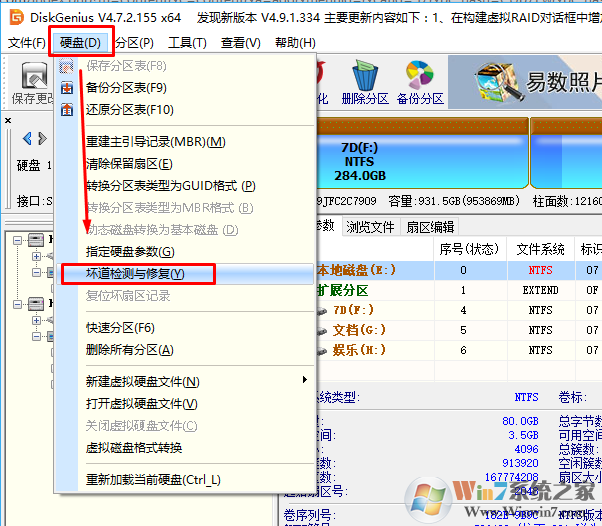602x526 pixels.
Task: Open the submenu arrow beside 新建虚拟硬盘文件
Action: click(304, 380)
